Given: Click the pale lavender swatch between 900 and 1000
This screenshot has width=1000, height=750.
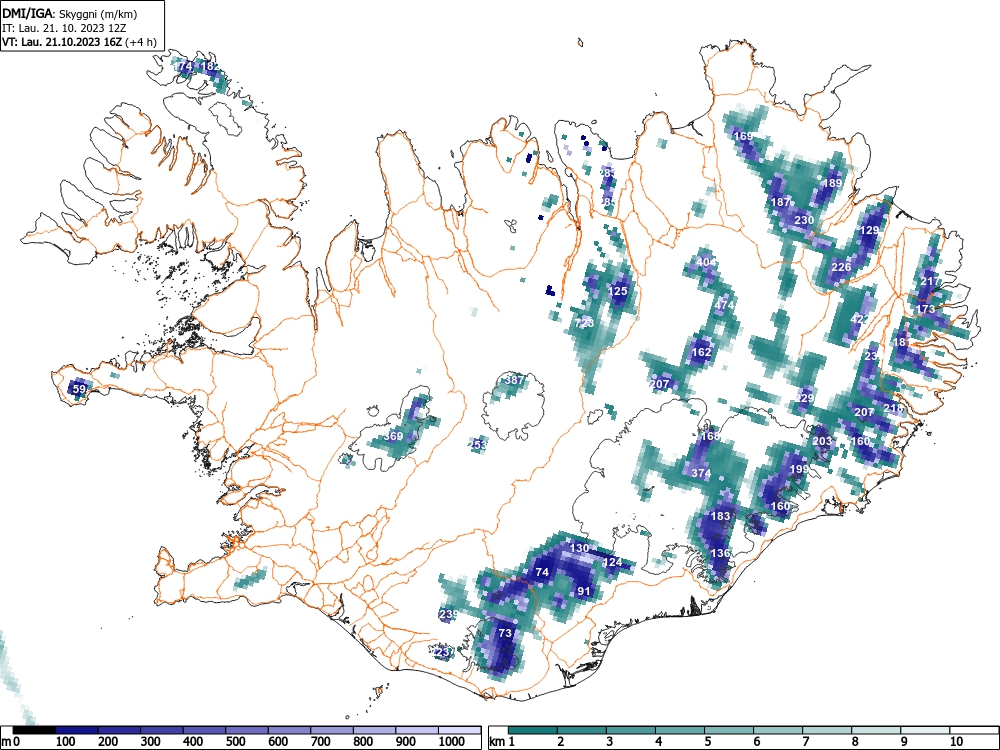Looking at the screenshot, I should pyautogui.click(x=417, y=730).
